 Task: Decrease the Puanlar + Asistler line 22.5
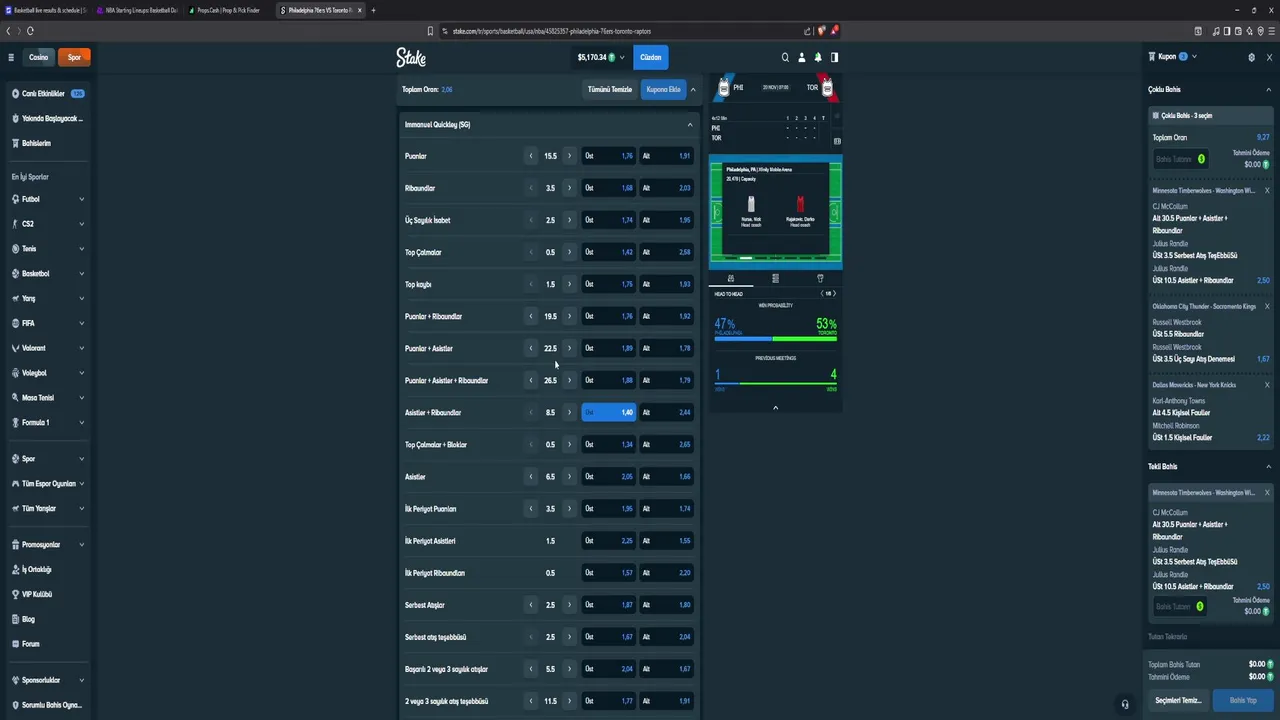click(531, 348)
